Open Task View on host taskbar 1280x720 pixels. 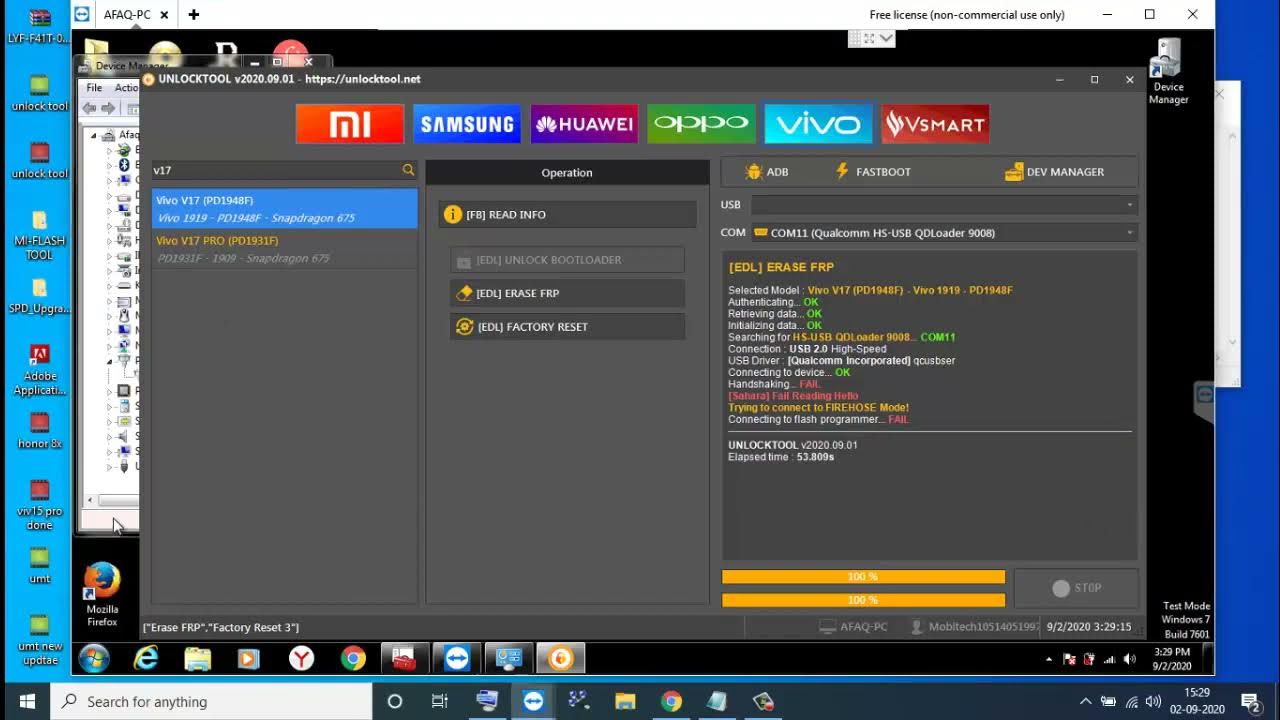click(440, 701)
